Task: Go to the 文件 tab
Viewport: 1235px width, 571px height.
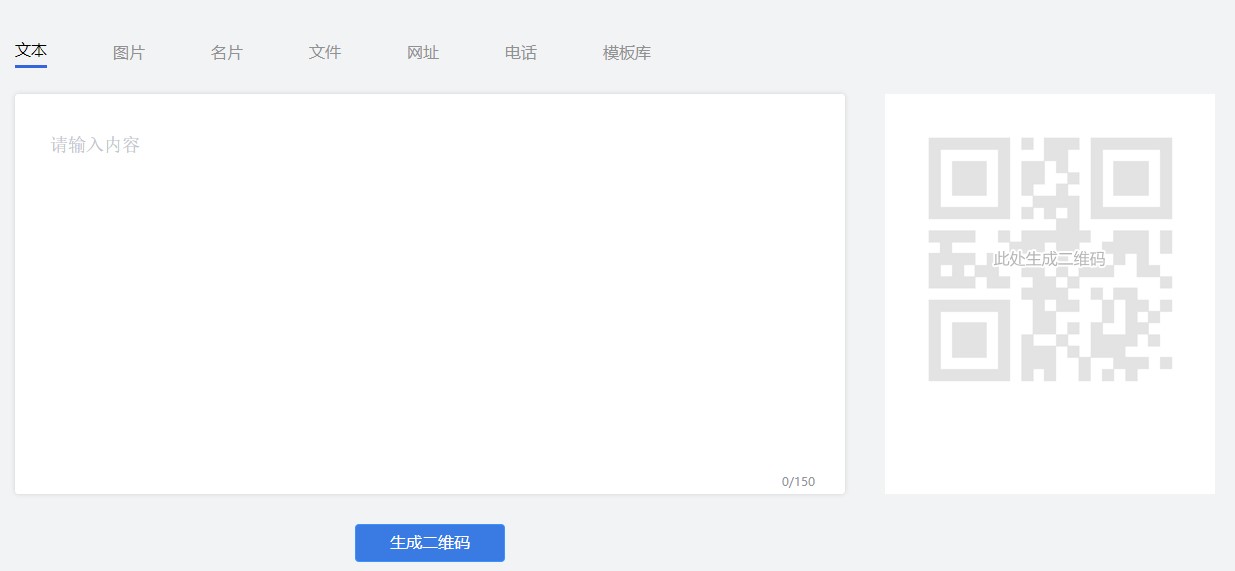Action: (325, 53)
